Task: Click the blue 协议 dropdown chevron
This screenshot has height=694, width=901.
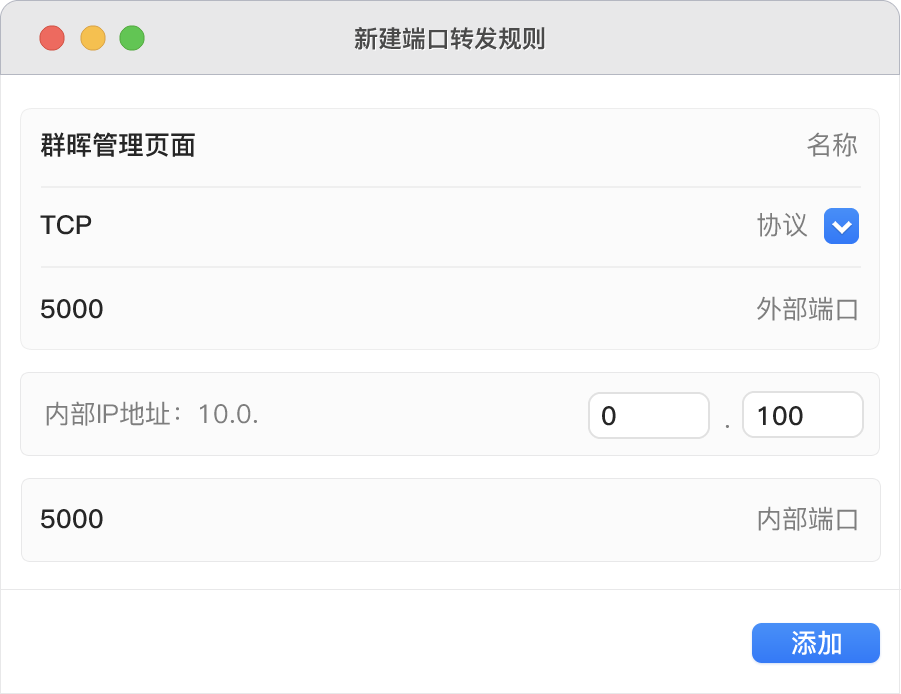Action: 841,227
